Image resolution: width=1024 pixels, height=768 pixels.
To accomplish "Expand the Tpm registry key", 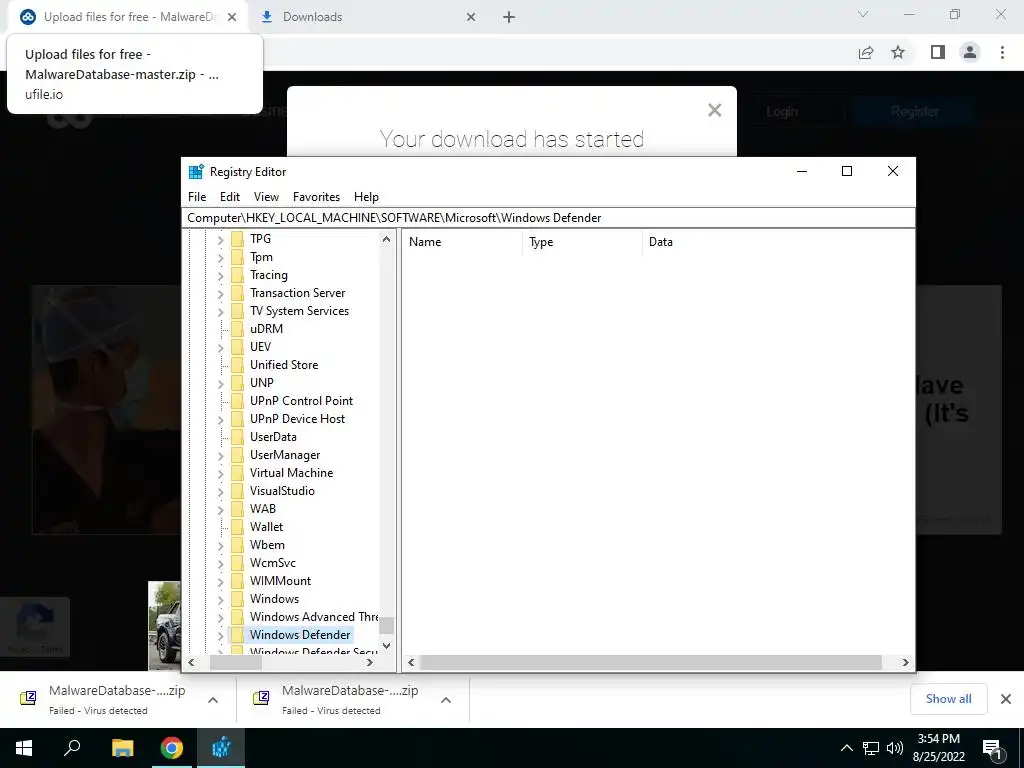I will pyautogui.click(x=220, y=258).
